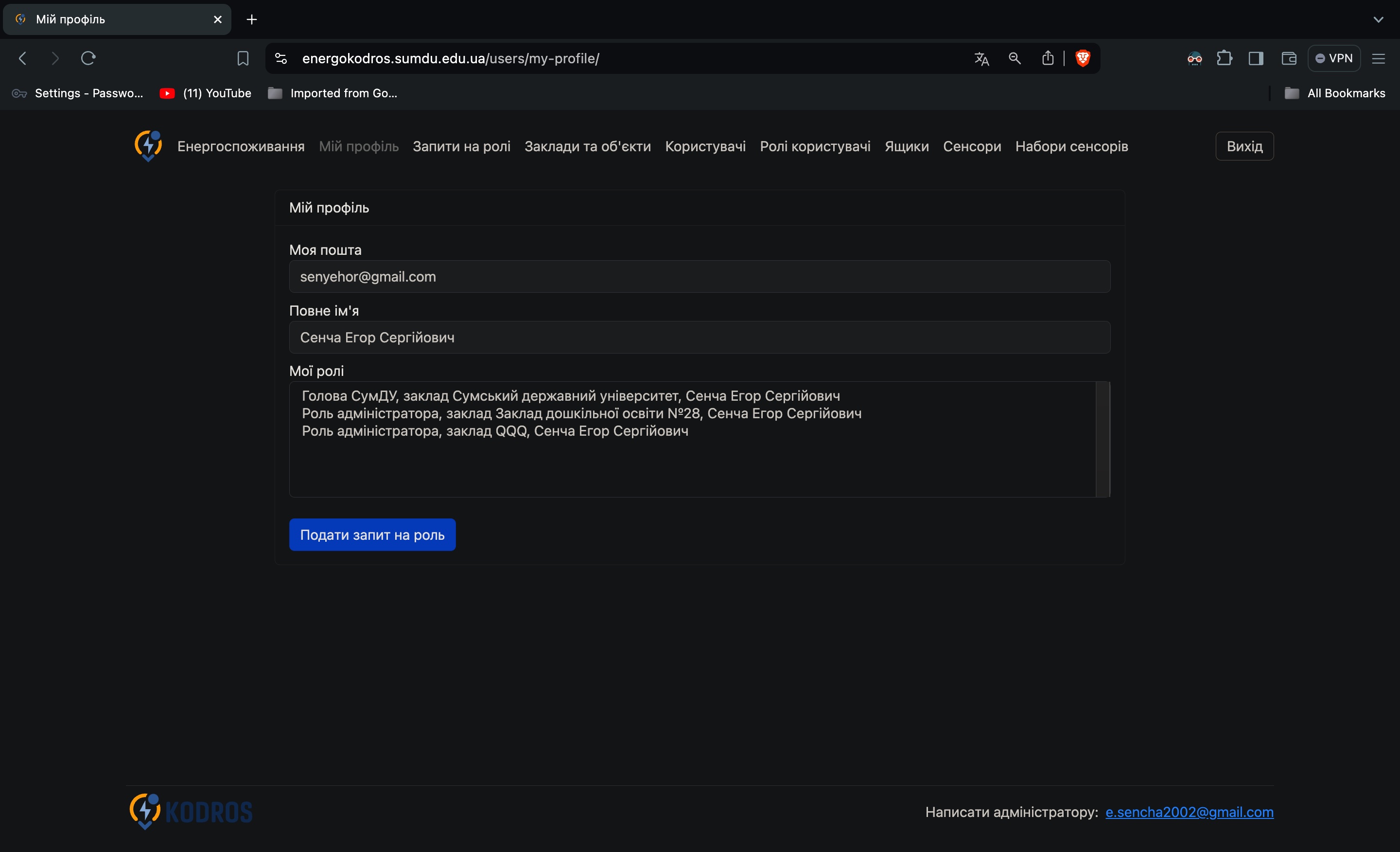Reload the page

point(88,58)
